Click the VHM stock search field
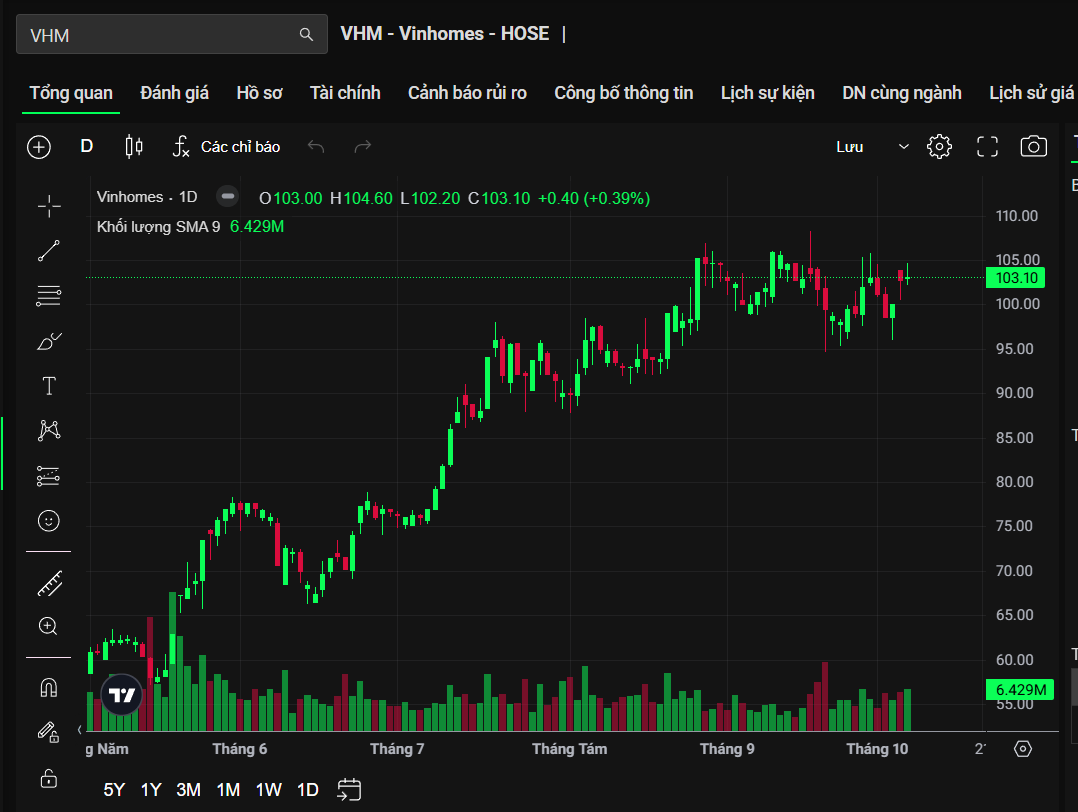 pos(160,35)
